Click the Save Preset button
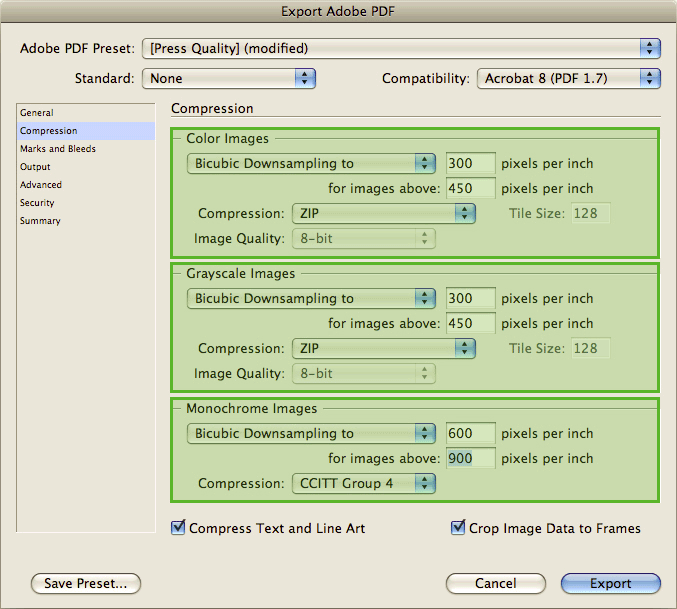This screenshot has height=609, width=677. click(86, 584)
